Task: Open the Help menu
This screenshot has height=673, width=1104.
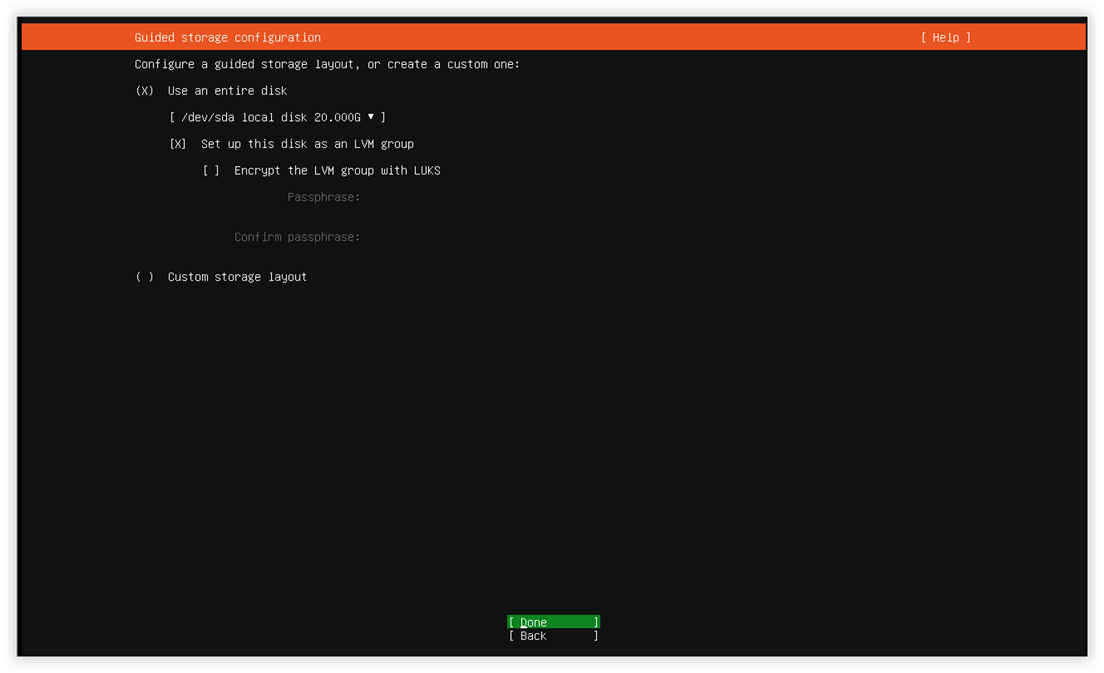Action: (946, 37)
